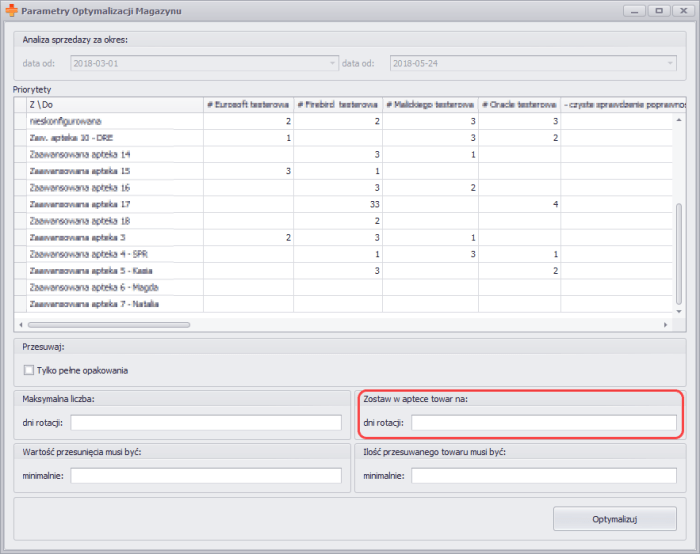Click the table's vertical scrollbar down arrow
This screenshot has width=700, height=554.
(680, 312)
